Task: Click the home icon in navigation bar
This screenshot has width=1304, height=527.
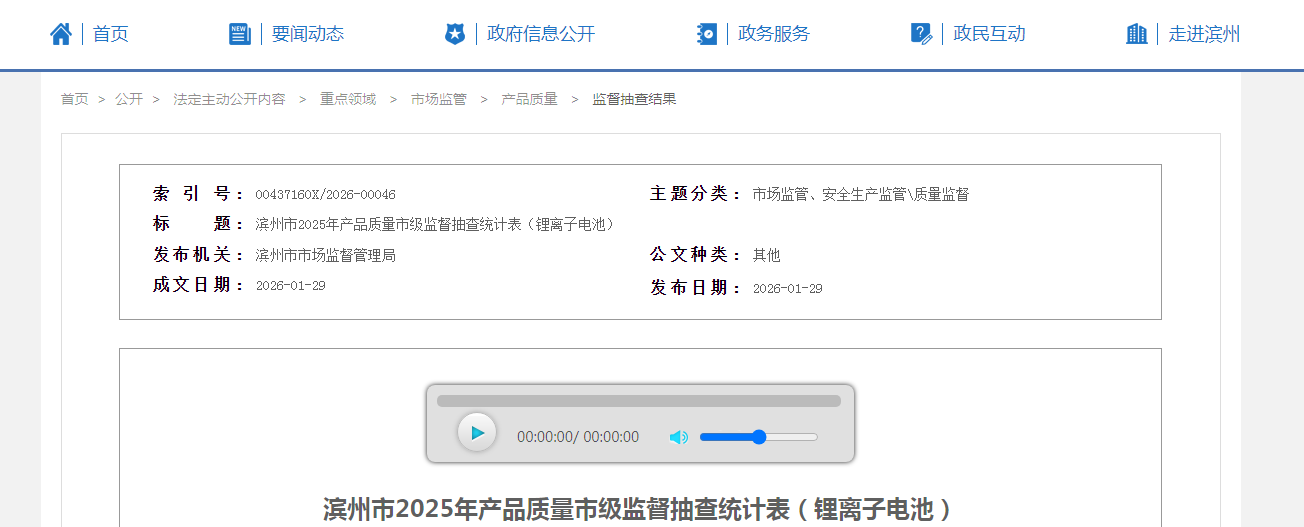Action: (61, 34)
